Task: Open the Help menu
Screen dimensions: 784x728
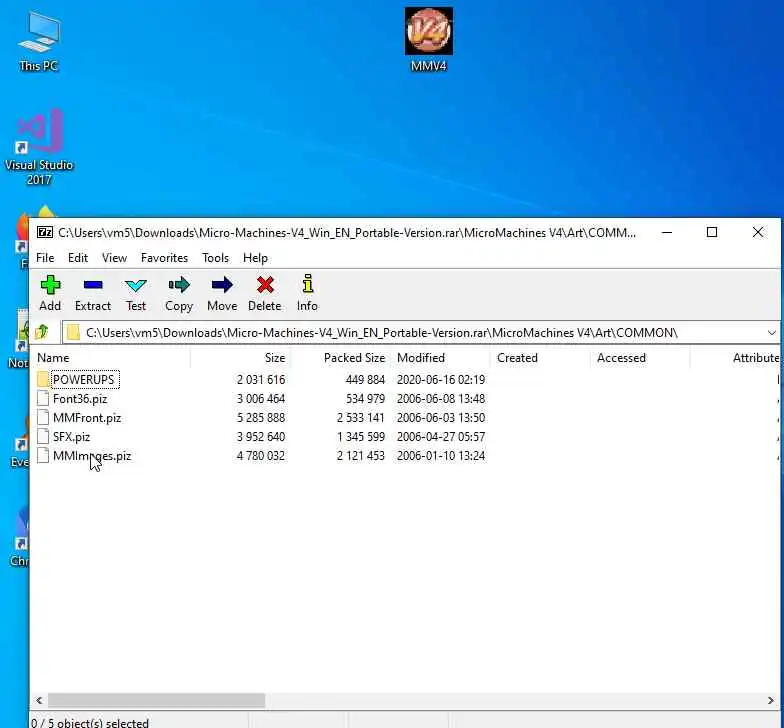Action: (x=256, y=258)
